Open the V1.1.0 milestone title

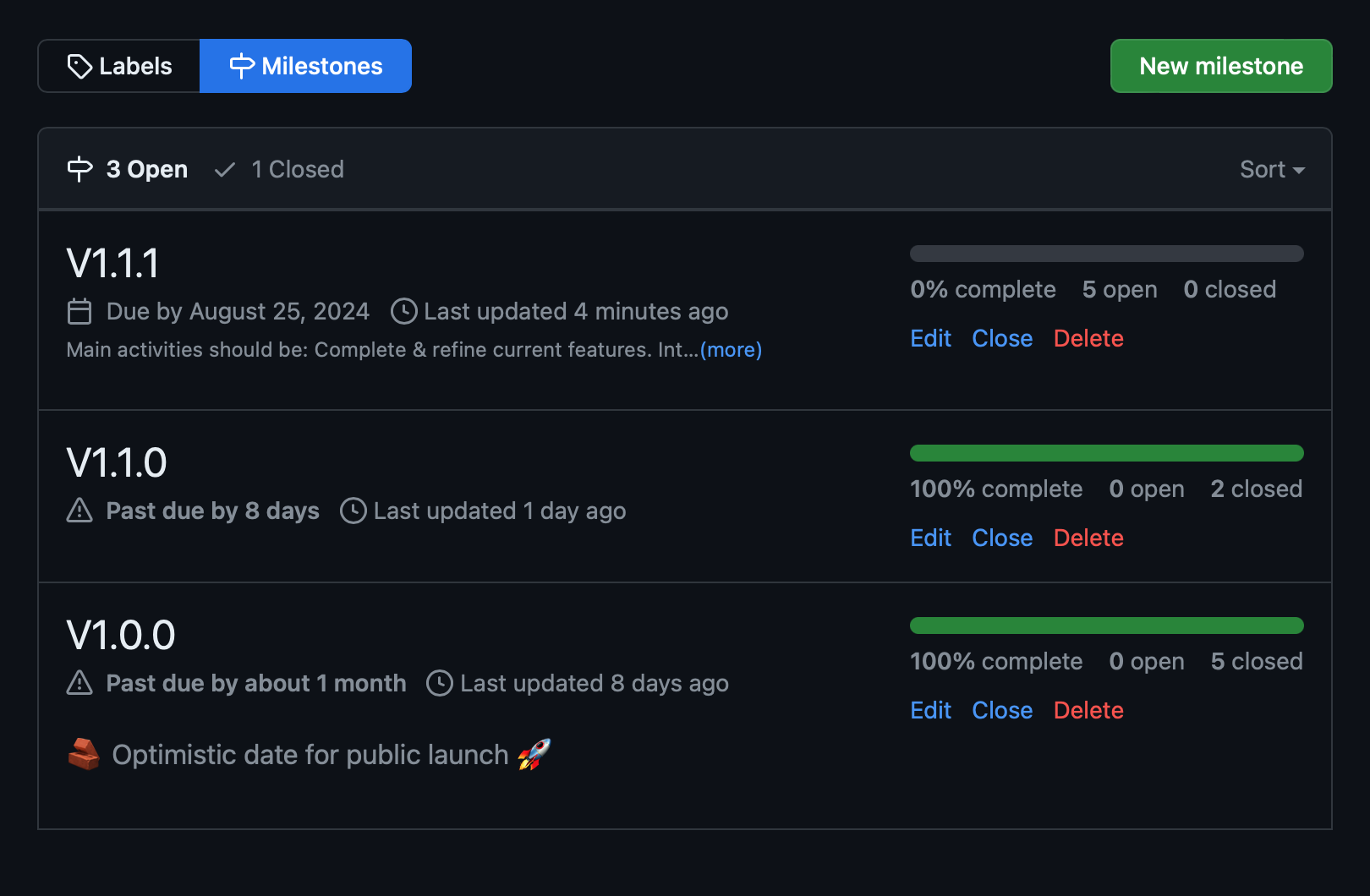pos(117,462)
